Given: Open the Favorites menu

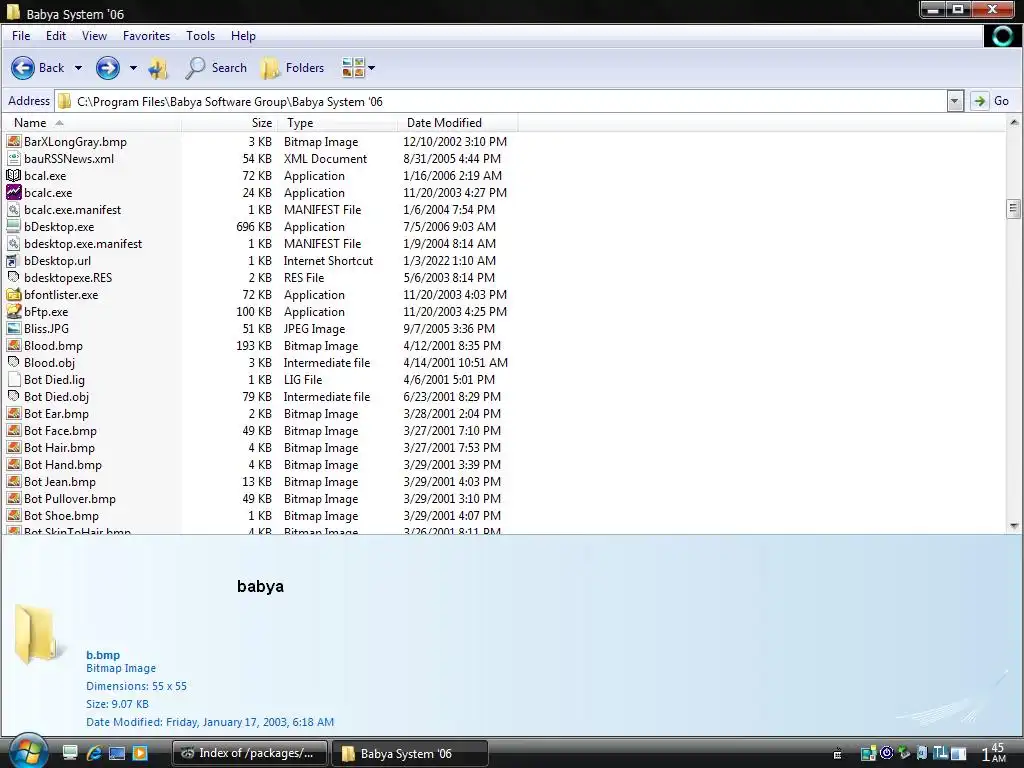Looking at the screenshot, I should 146,36.
